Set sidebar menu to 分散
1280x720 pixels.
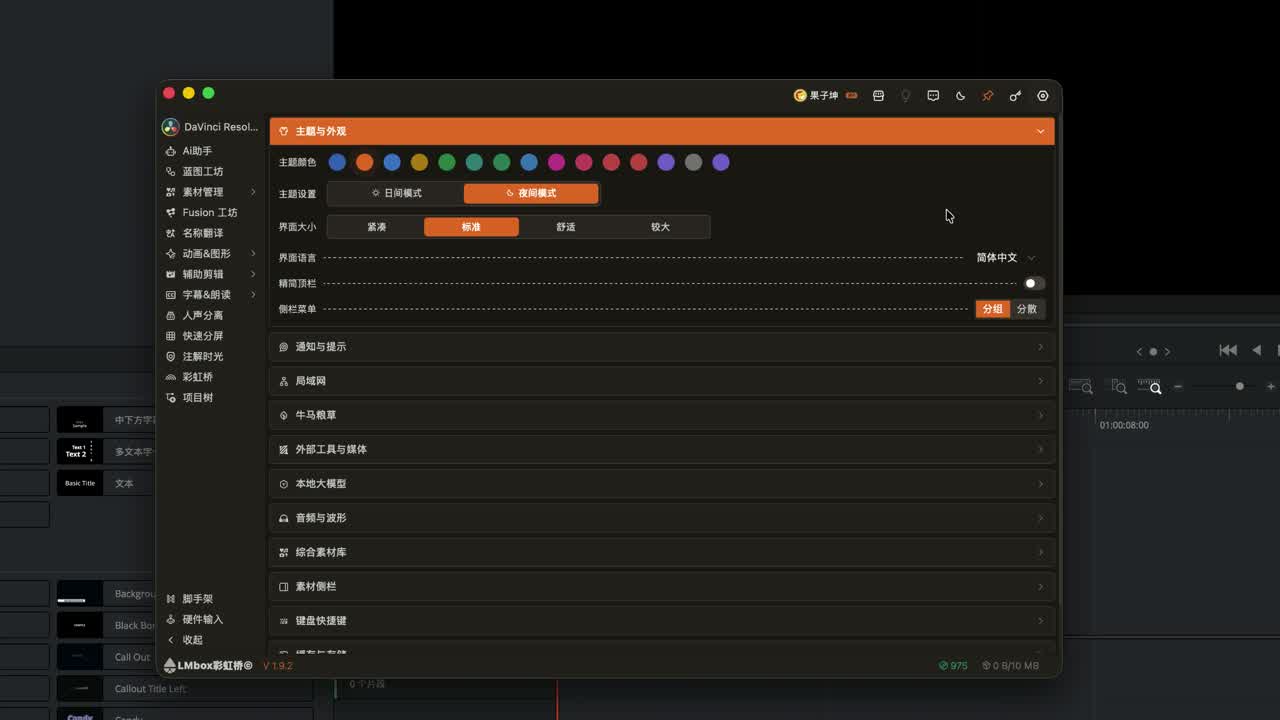click(1027, 309)
